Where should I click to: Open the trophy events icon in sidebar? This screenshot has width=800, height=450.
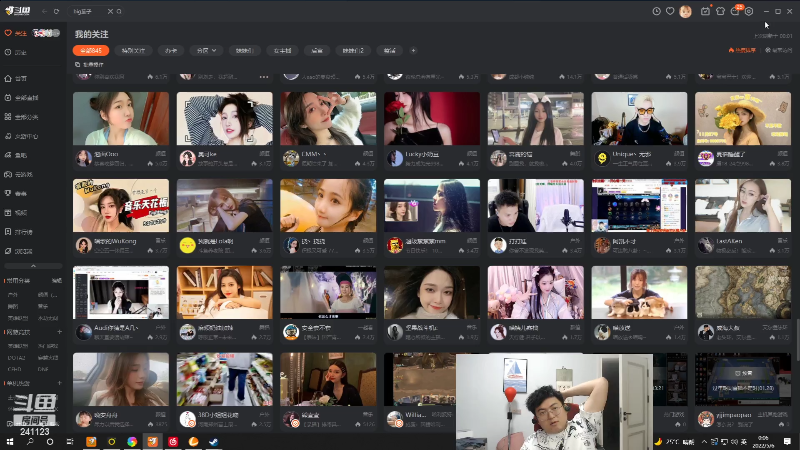[x=8, y=193]
